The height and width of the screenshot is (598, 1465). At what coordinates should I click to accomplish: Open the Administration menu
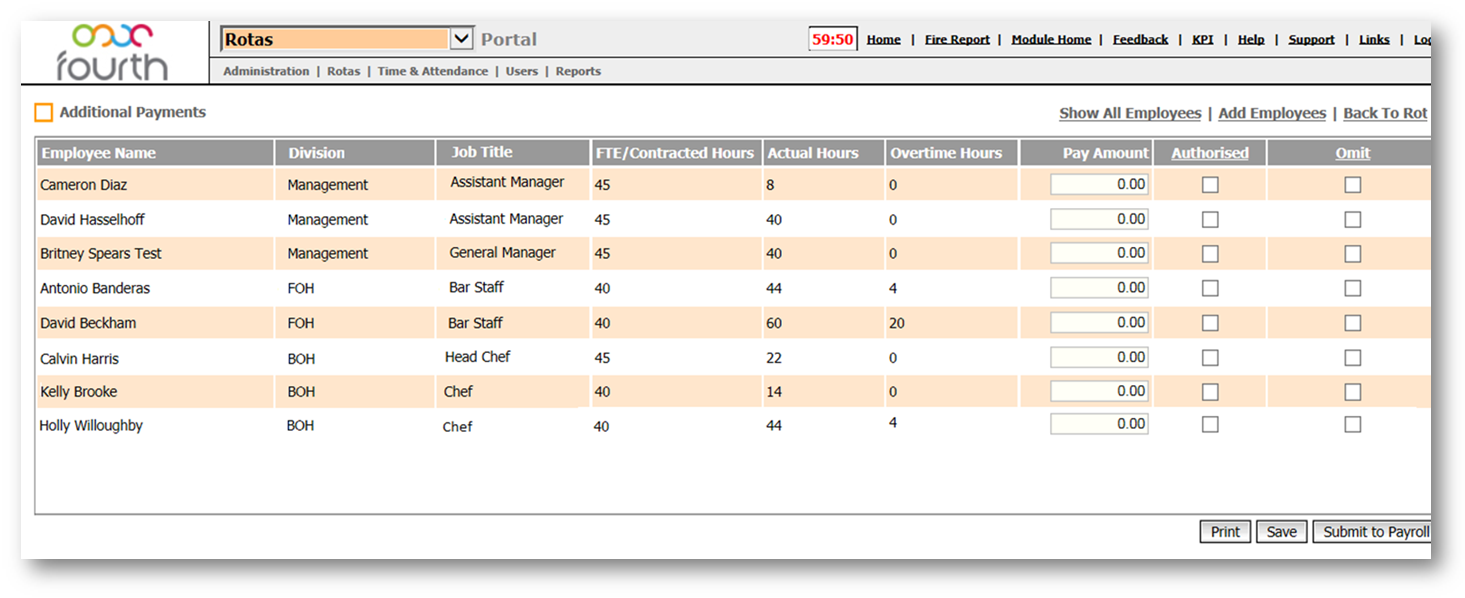pos(266,71)
